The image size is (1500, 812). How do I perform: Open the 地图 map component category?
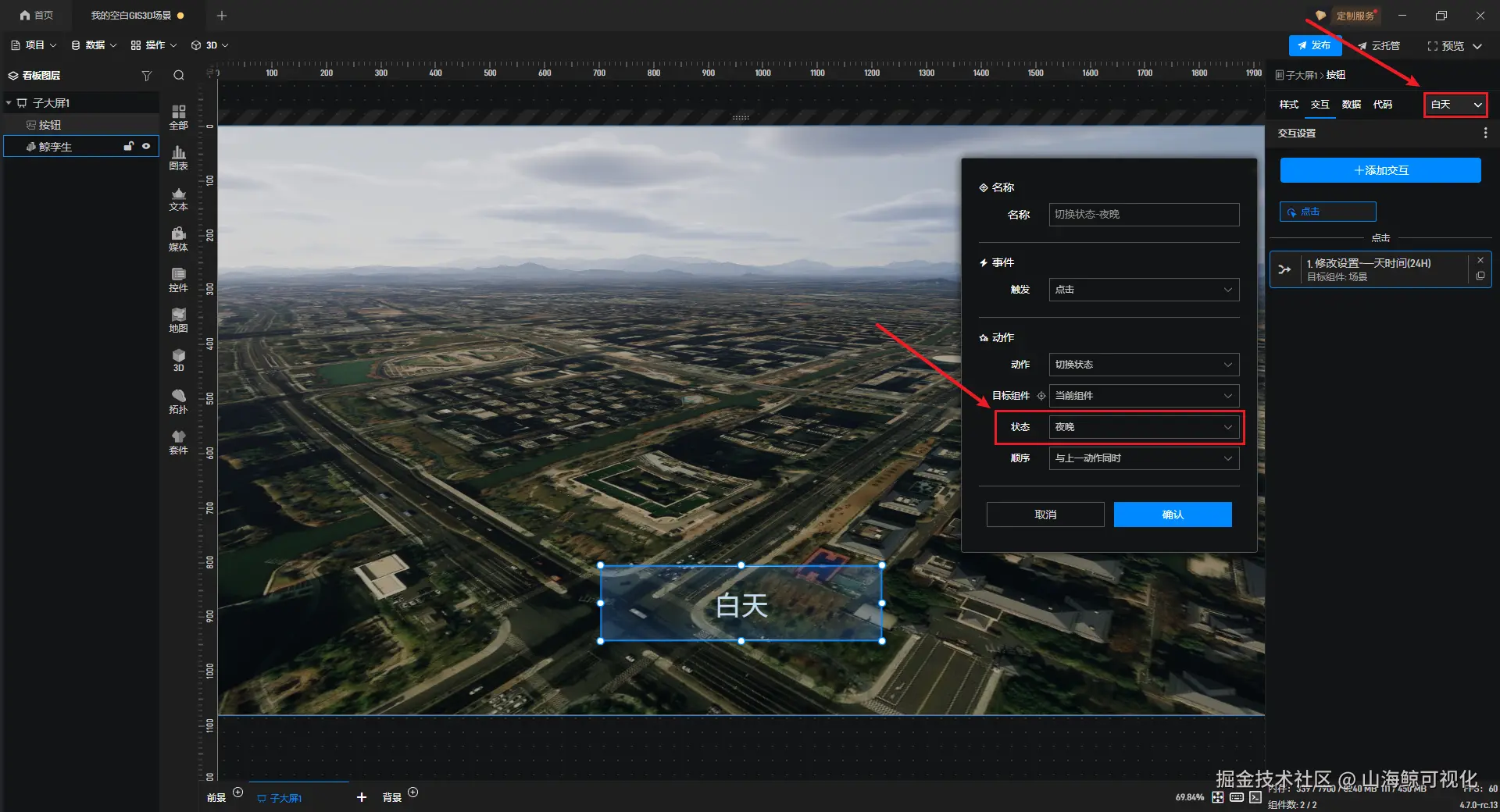[178, 319]
